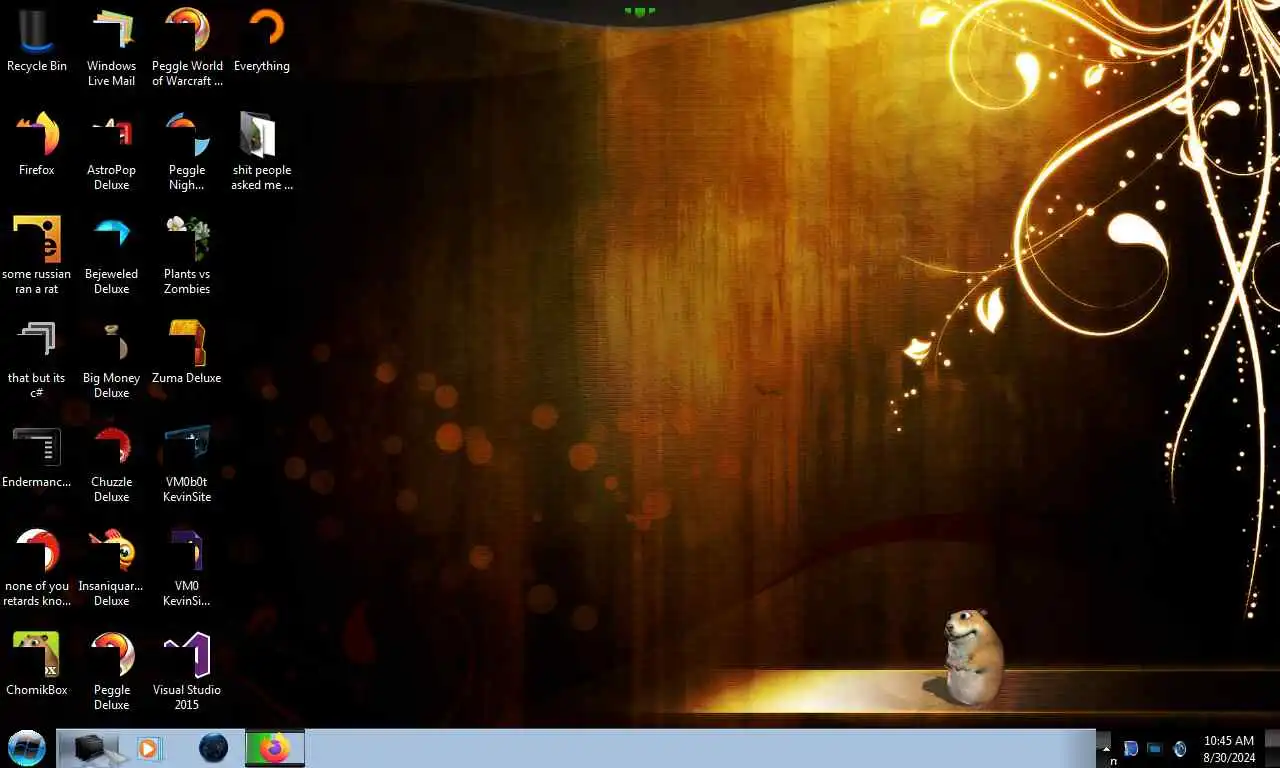Select the Chuzzle Deluxe shortcut
The image size is (1280, 768).
click(x=112, y=464)
